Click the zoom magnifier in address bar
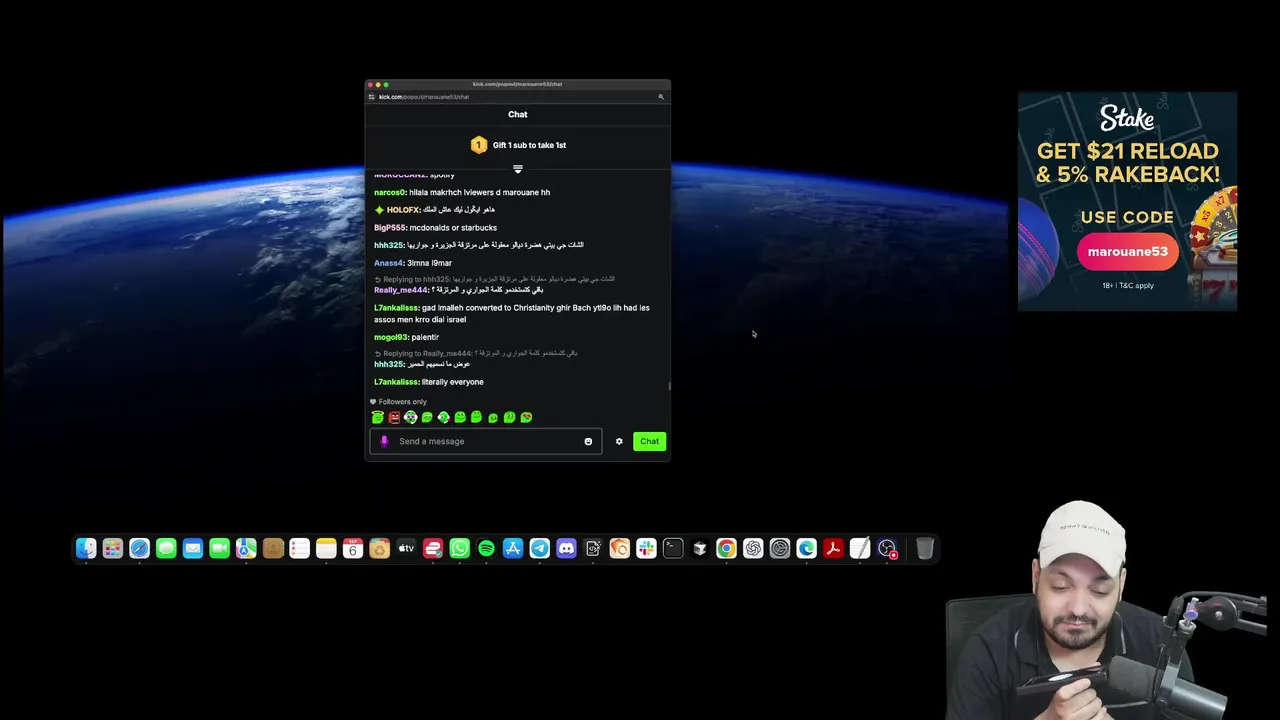 [x=660, y=97]
